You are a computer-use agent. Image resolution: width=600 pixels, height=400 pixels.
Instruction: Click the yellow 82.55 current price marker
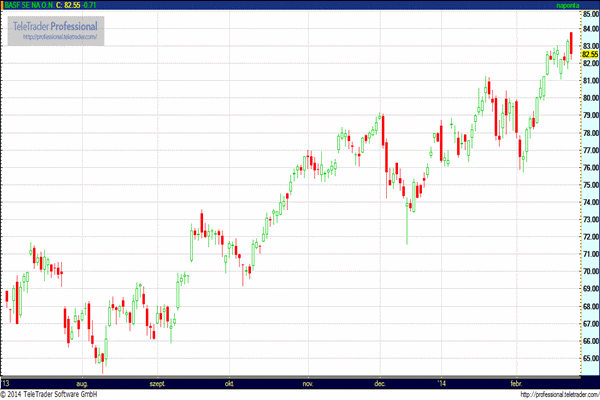(590, 54)
